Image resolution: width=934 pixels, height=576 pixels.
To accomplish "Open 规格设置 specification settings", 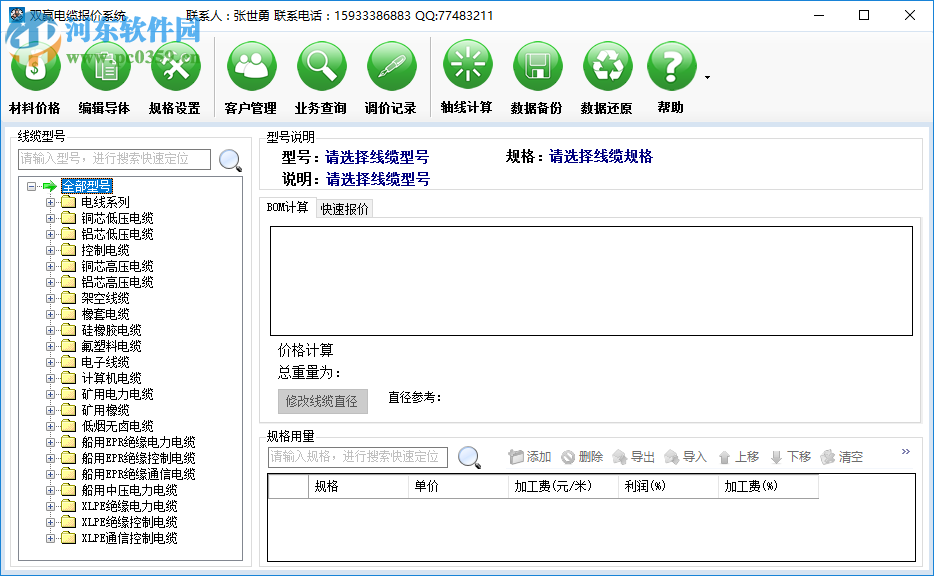I will 177,70.
